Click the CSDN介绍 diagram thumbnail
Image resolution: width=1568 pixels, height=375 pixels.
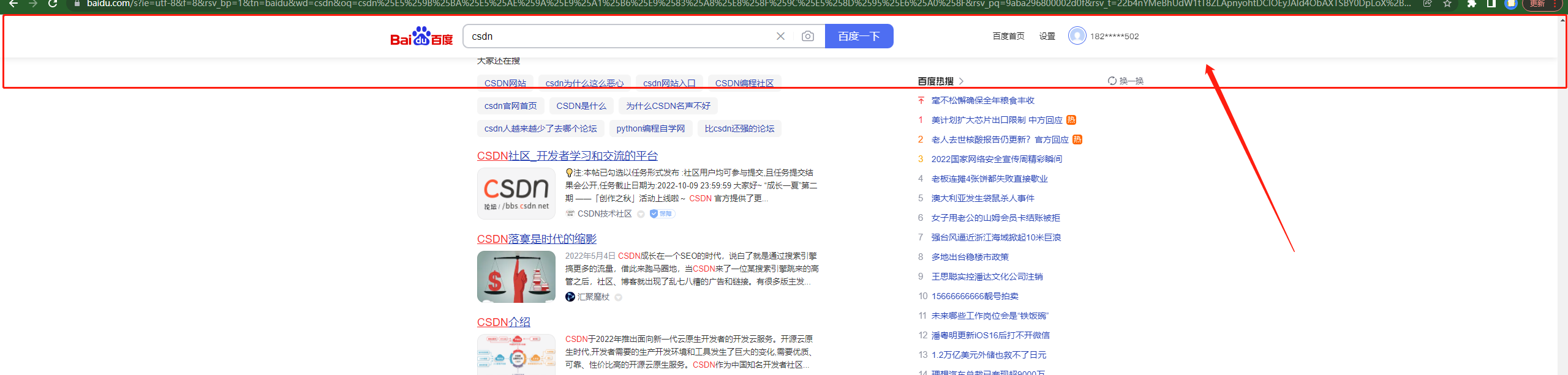(x=516, y=355)
